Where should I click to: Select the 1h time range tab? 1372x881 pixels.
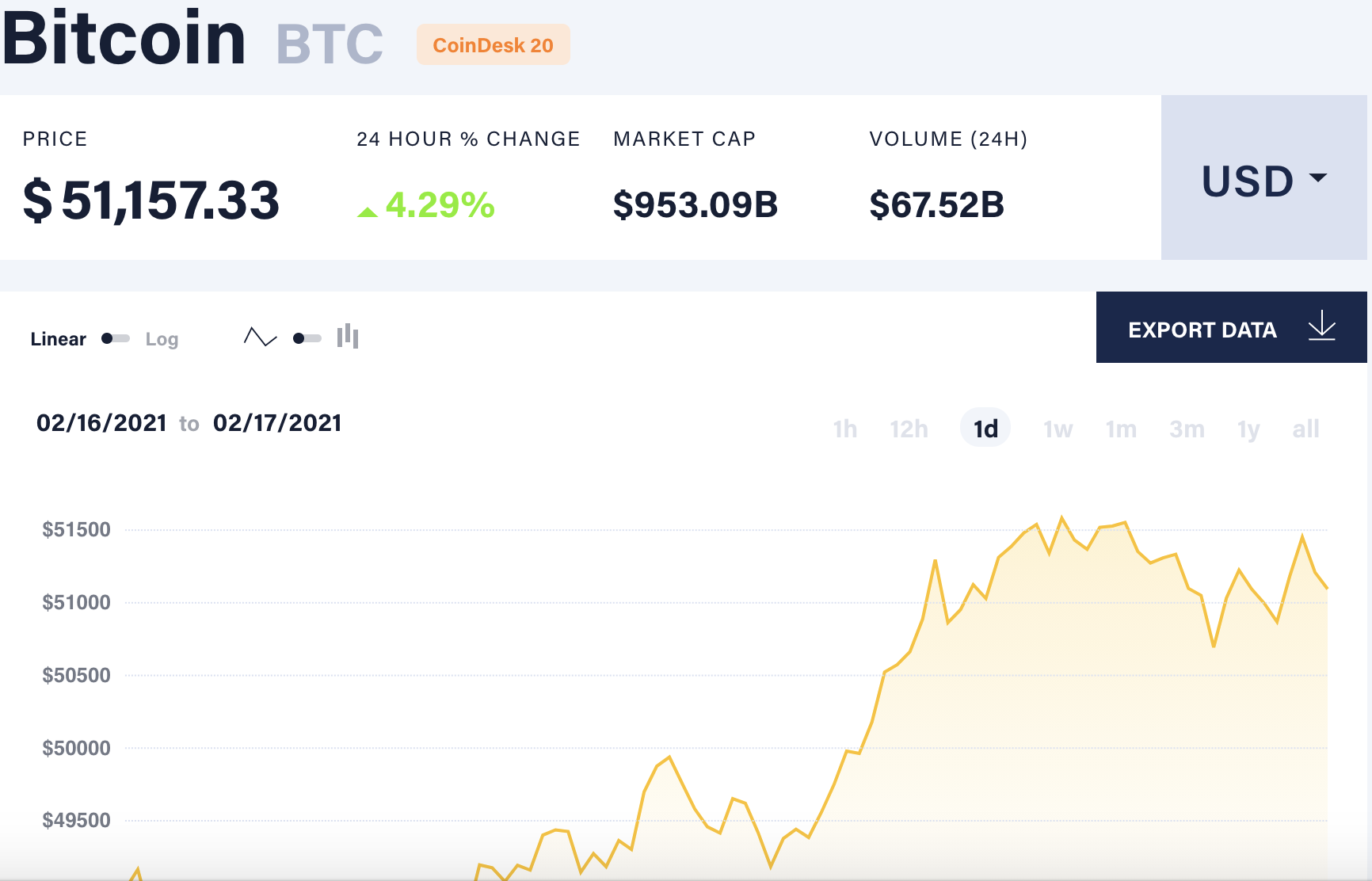point(844,429)
